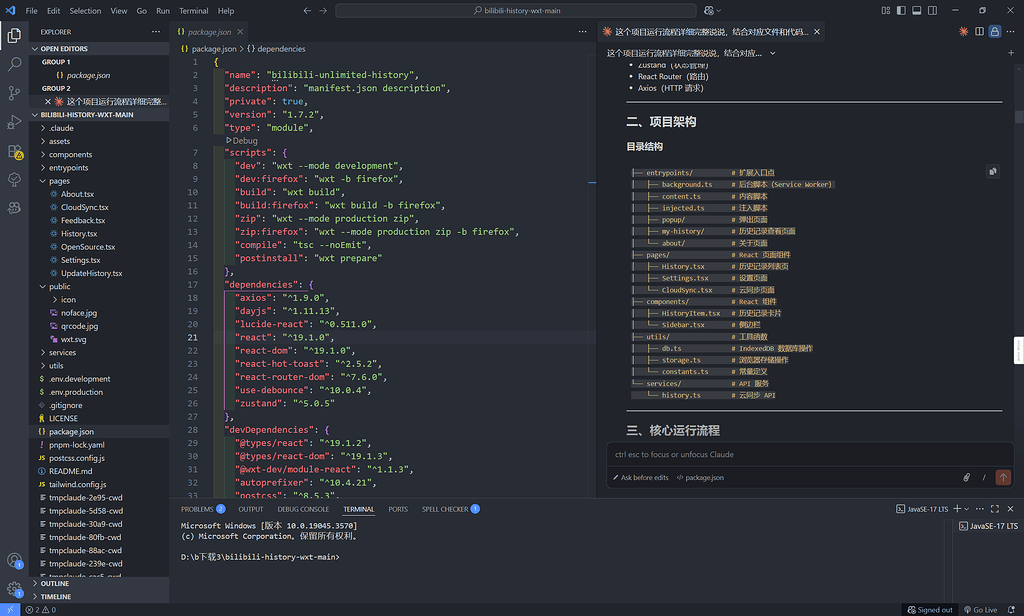Image resolution: width=1024 pixels, height=616 pixels.
Task: Close the Claude conversation tab
Action: click(x=817, y=31)
